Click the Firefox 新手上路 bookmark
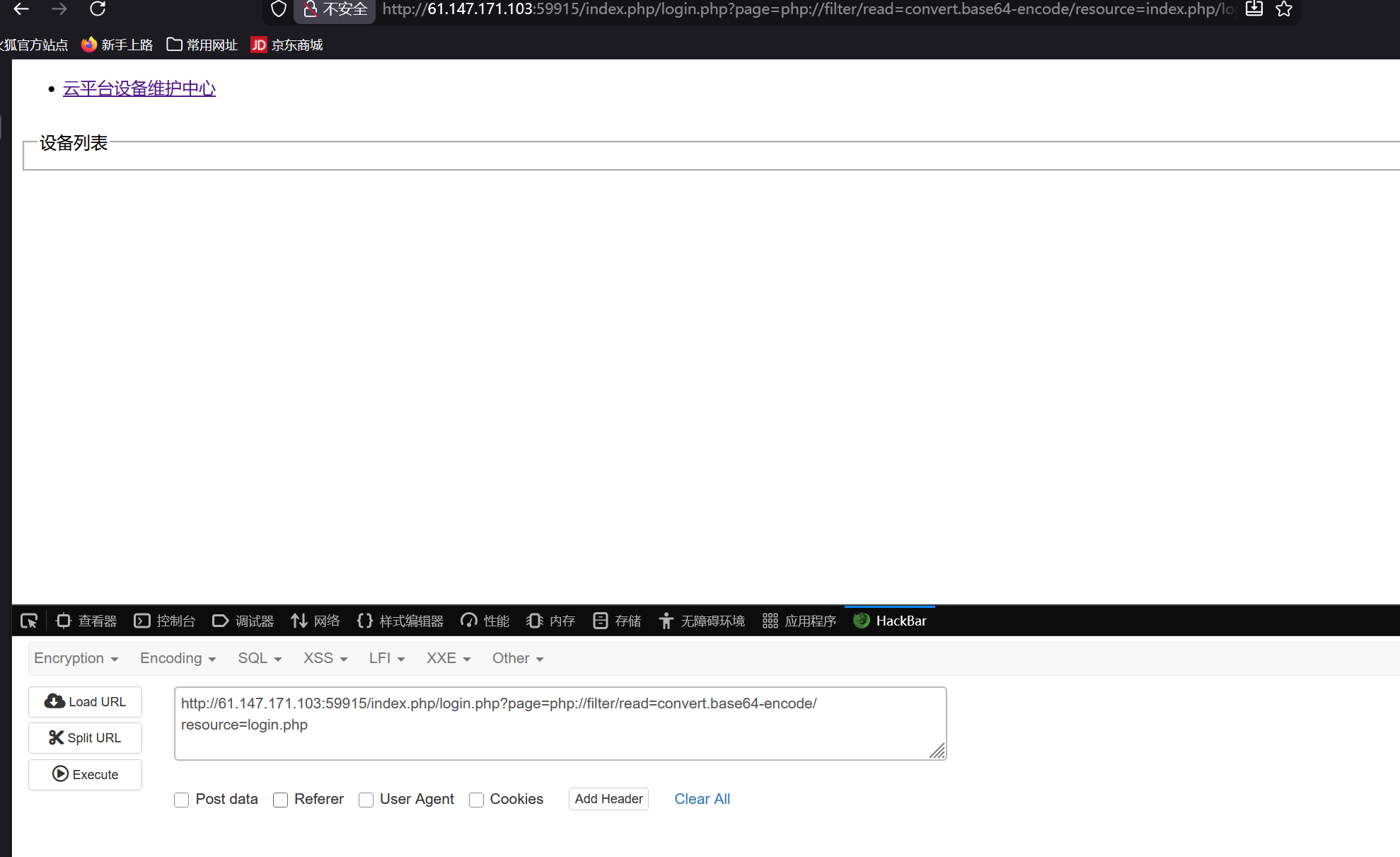Viewport: 1400px width, 857px height. coord(117,45)
